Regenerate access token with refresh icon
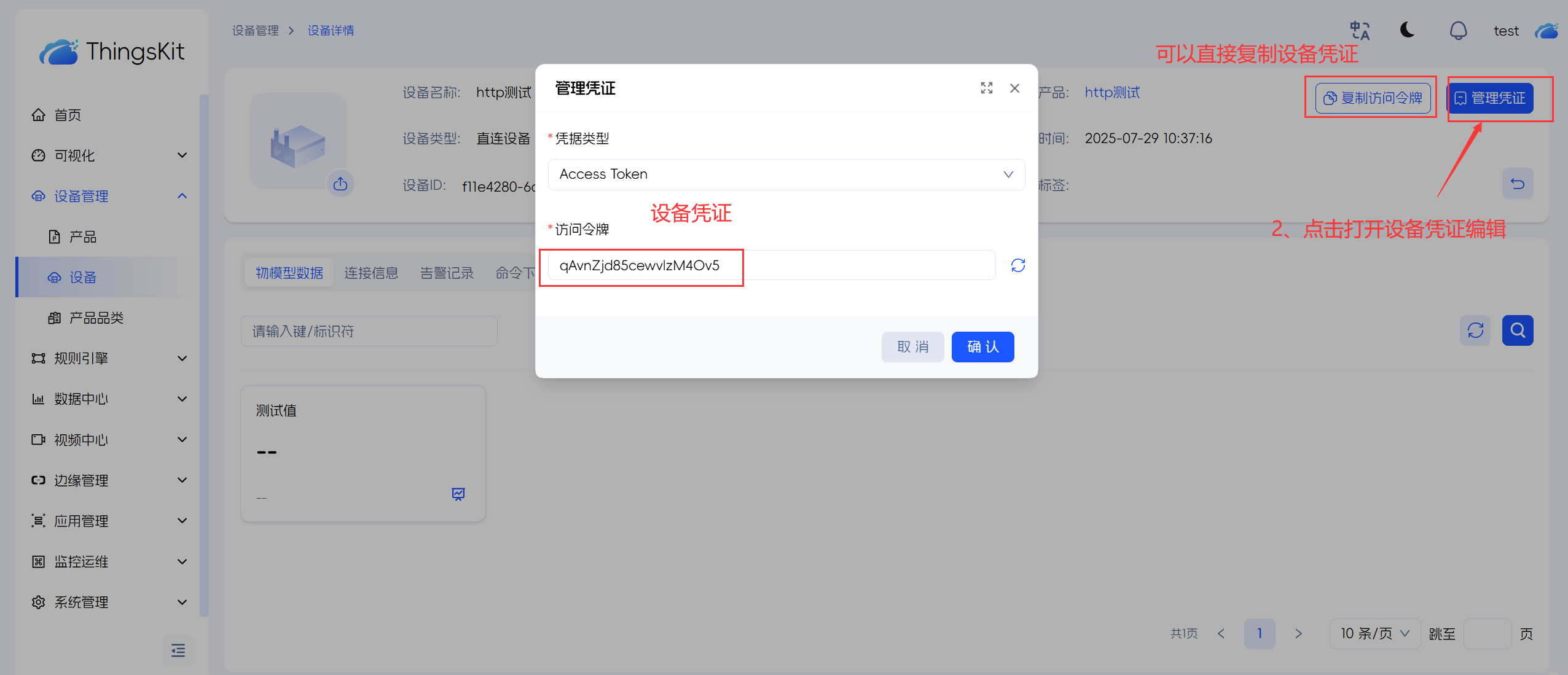 tap(1017, 265)
